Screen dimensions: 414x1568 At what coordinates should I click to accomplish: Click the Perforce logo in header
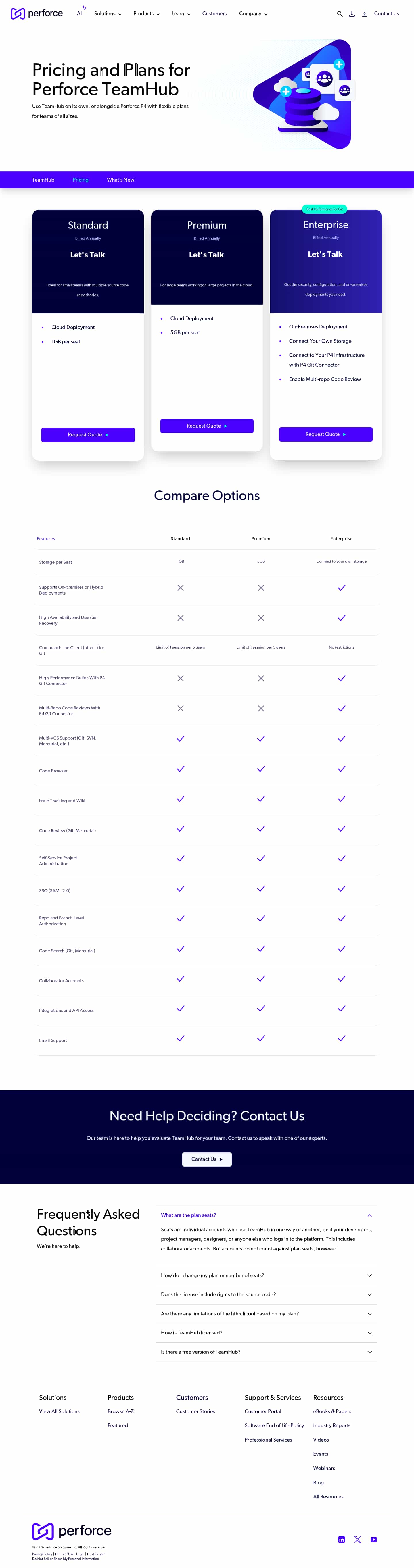tap(37, 14)
